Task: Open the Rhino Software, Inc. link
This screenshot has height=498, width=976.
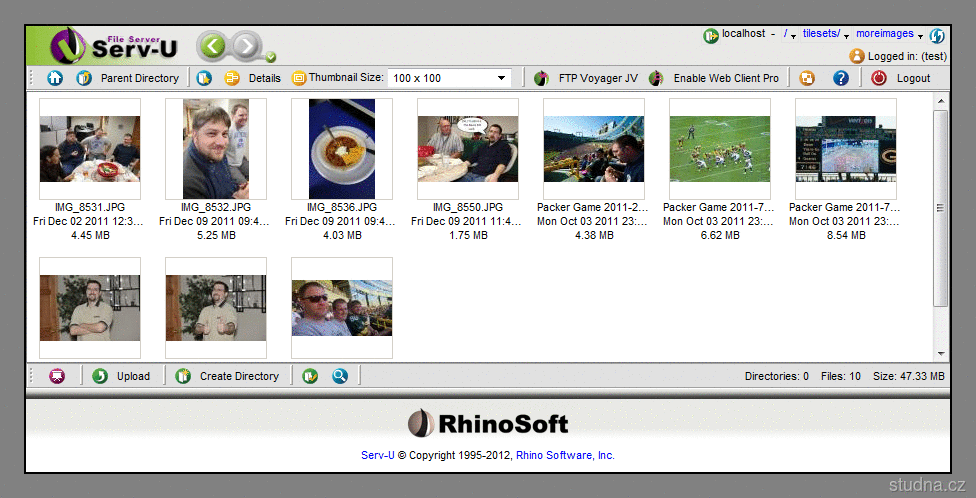Action: 565,455
